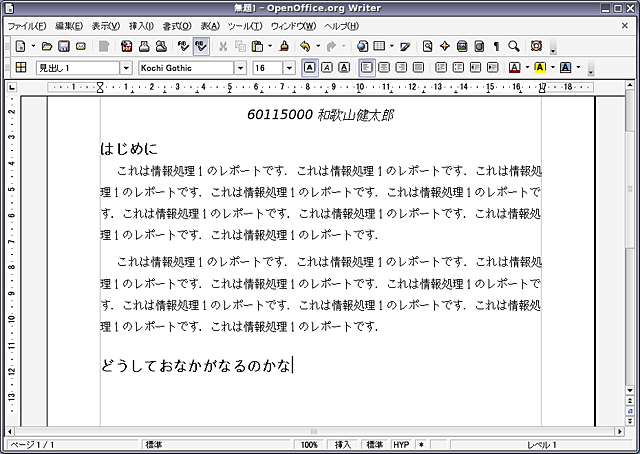Open the Gallery

pos(462,46)
